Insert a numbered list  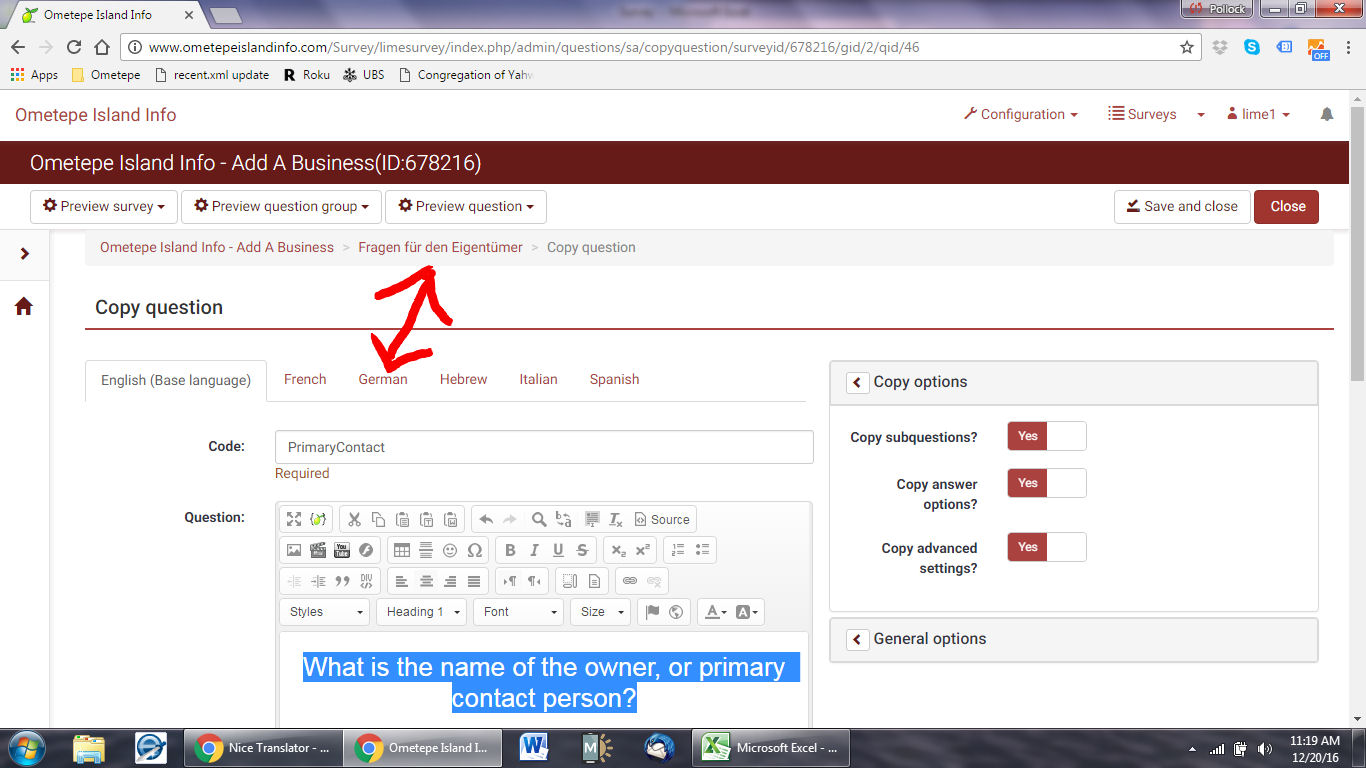[678, 550]
